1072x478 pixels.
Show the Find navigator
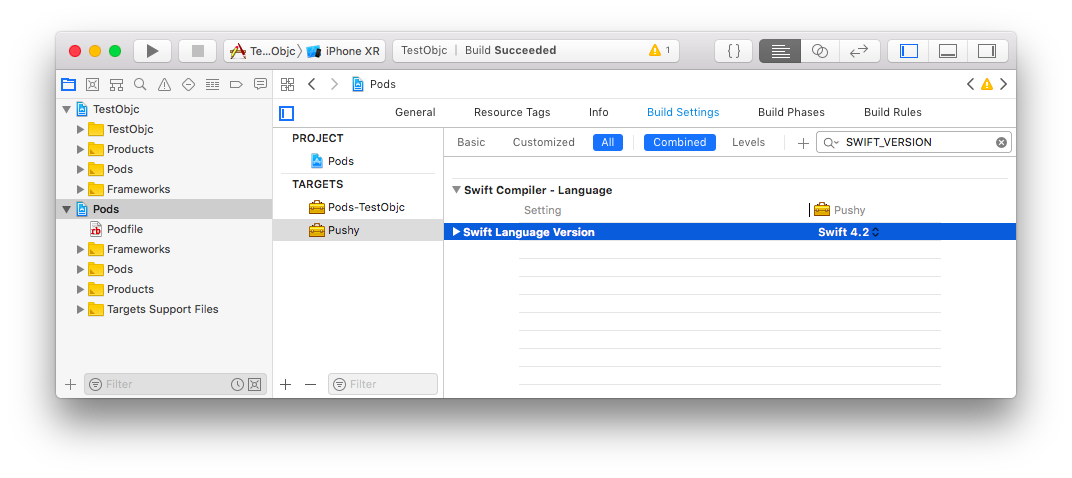point(140,84)
